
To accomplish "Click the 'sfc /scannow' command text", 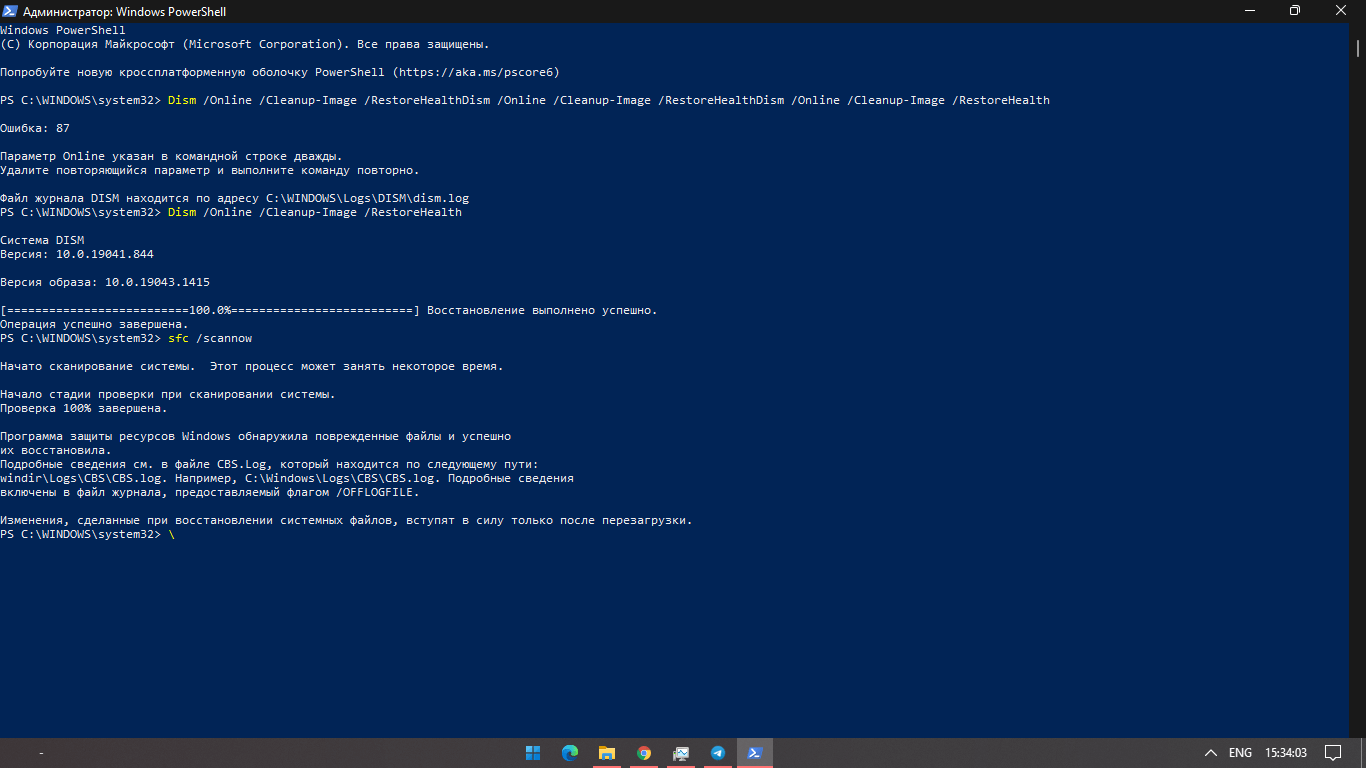I will tap(210, 338).
